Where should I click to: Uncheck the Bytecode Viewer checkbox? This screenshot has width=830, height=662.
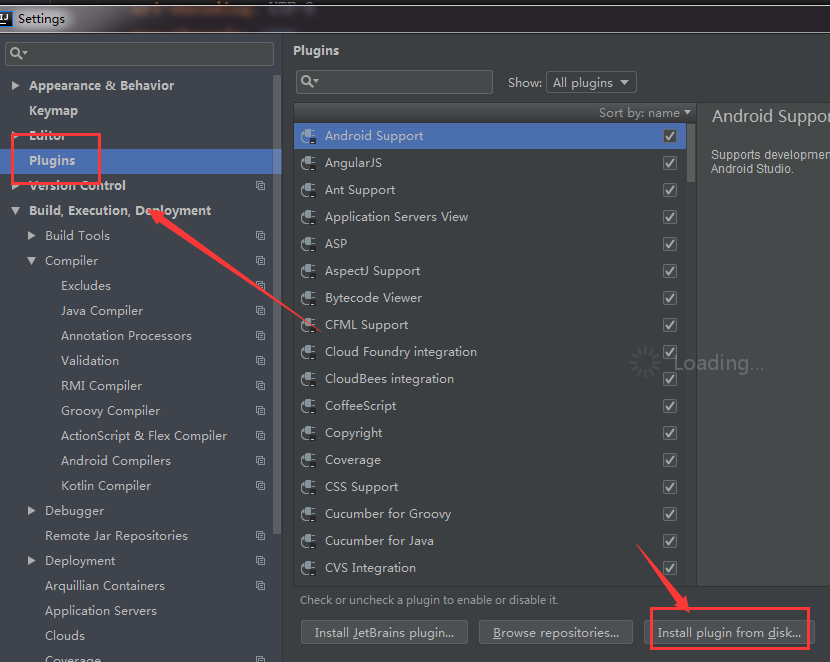pos(670,298)
